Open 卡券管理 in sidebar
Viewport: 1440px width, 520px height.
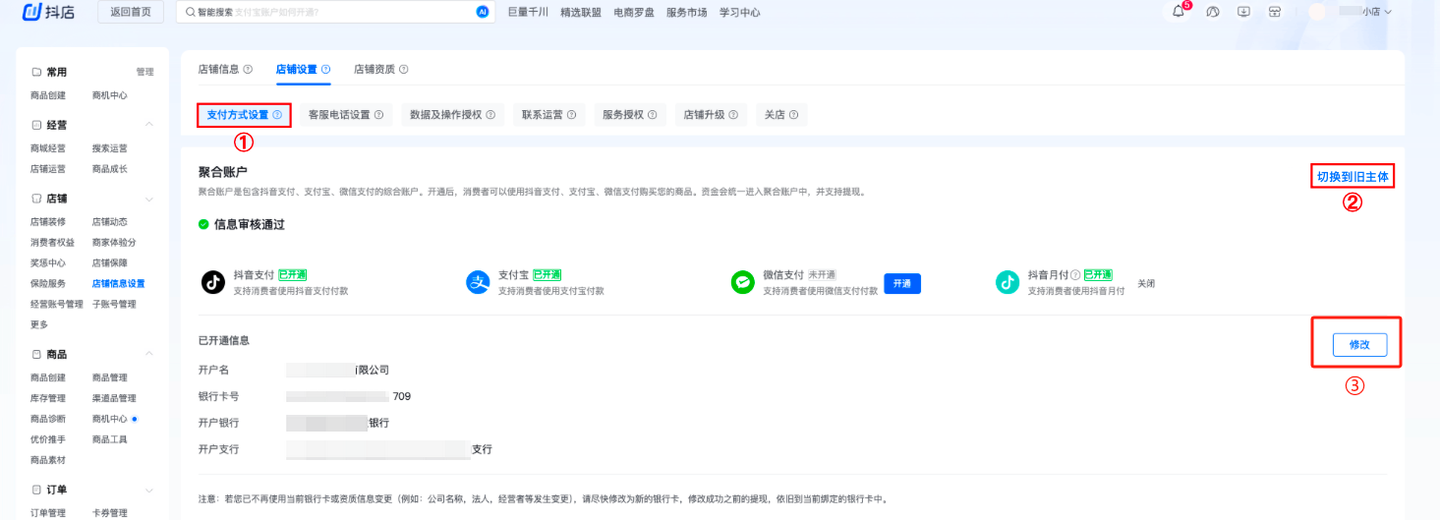[110, 513]
